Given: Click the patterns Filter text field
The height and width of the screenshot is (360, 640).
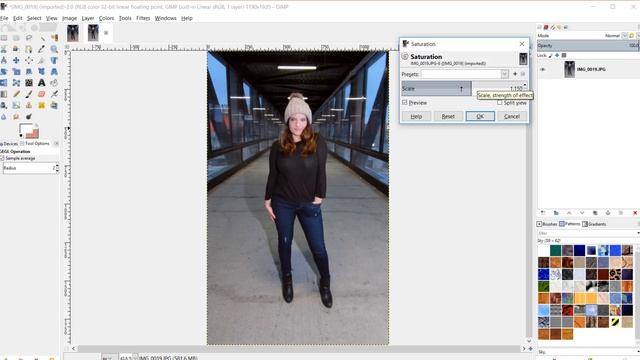Looking at the screenshot, I should [586, 233].
